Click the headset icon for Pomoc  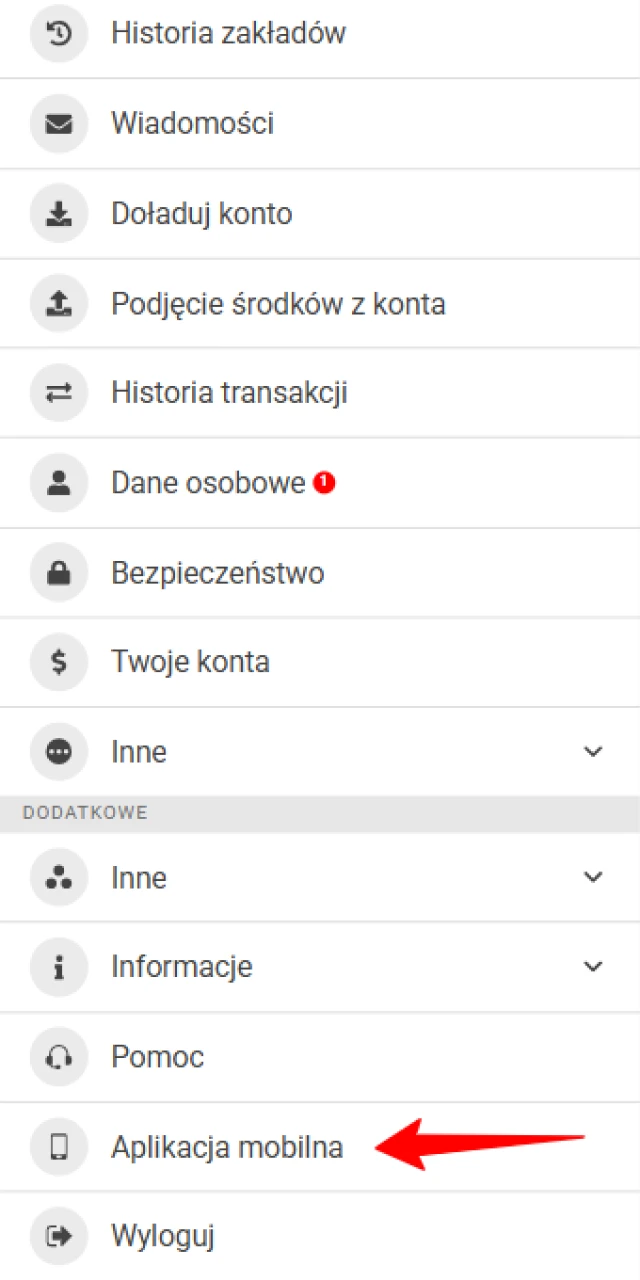pyautogui.click(x=58, y=1056)
